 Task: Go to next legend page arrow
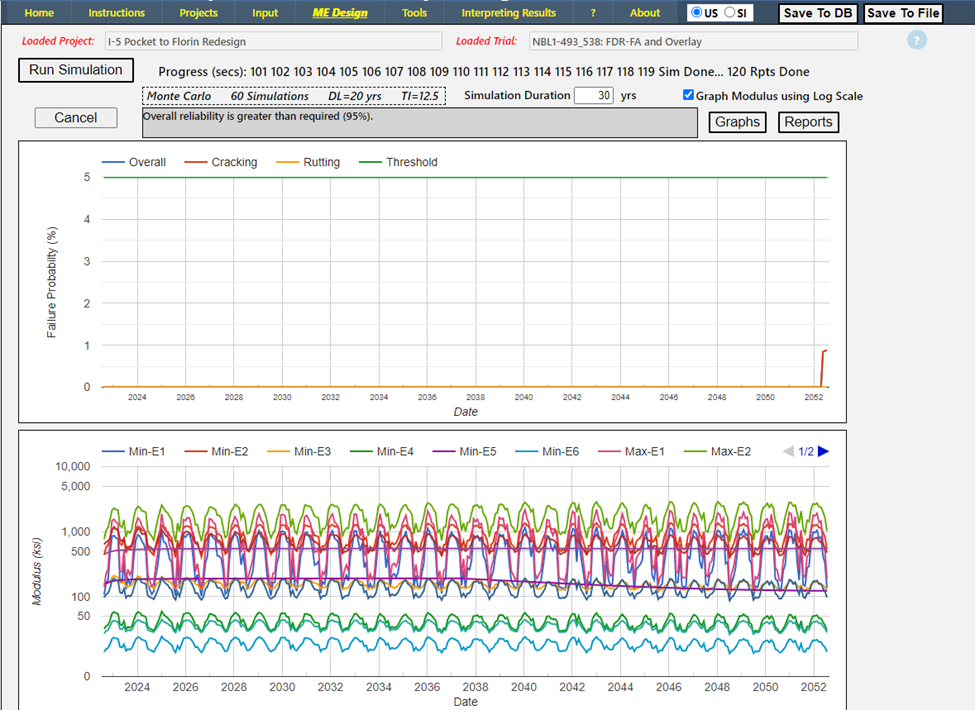click(x=824, y=452)
